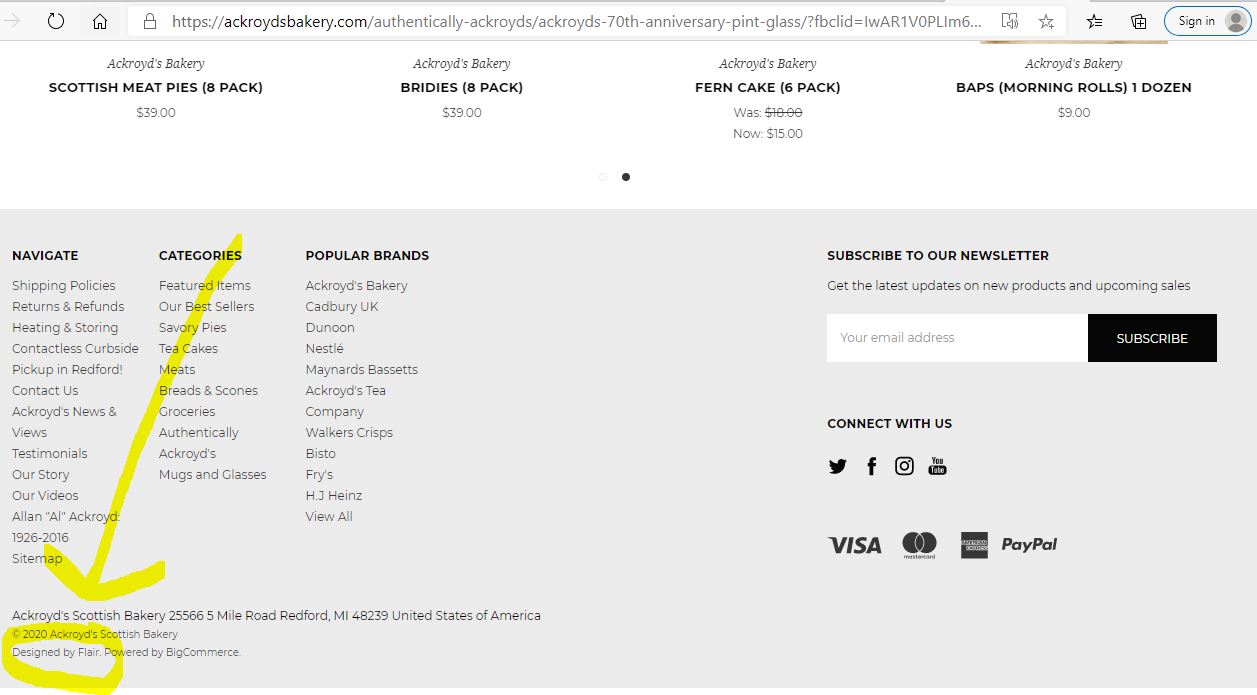
Task: Go to the browser home page
Action: tap(100, 21)
